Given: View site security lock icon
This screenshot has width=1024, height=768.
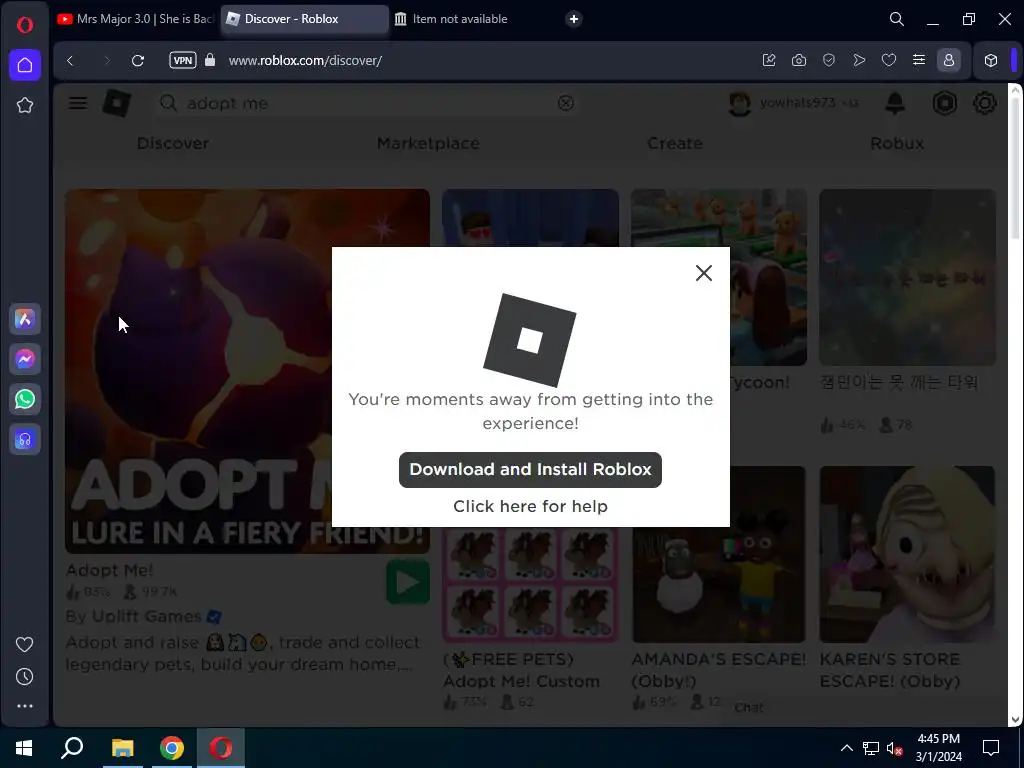Looking at the screenshot, I should pos(210,60).
